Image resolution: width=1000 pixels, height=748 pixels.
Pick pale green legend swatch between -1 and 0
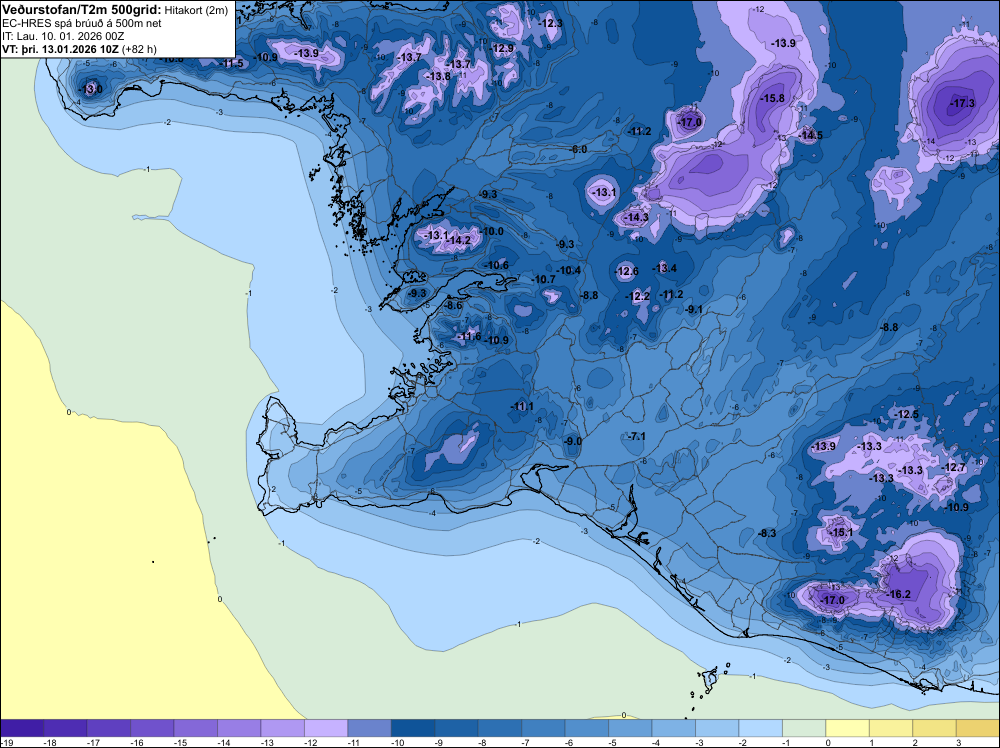(x=804, y=728)
